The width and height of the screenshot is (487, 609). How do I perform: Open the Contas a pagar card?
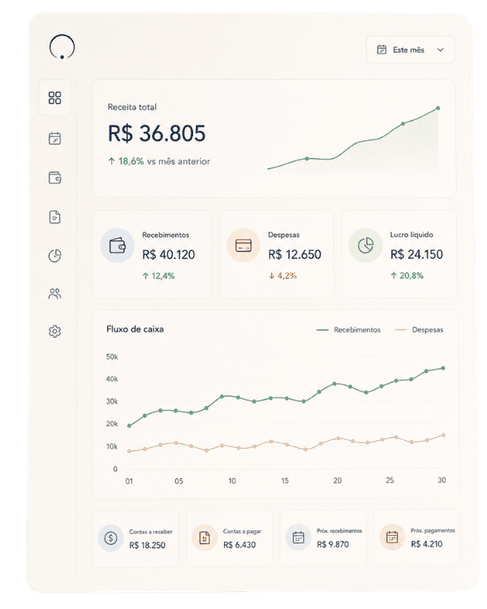pyautogui.click(x=230, y=539)
